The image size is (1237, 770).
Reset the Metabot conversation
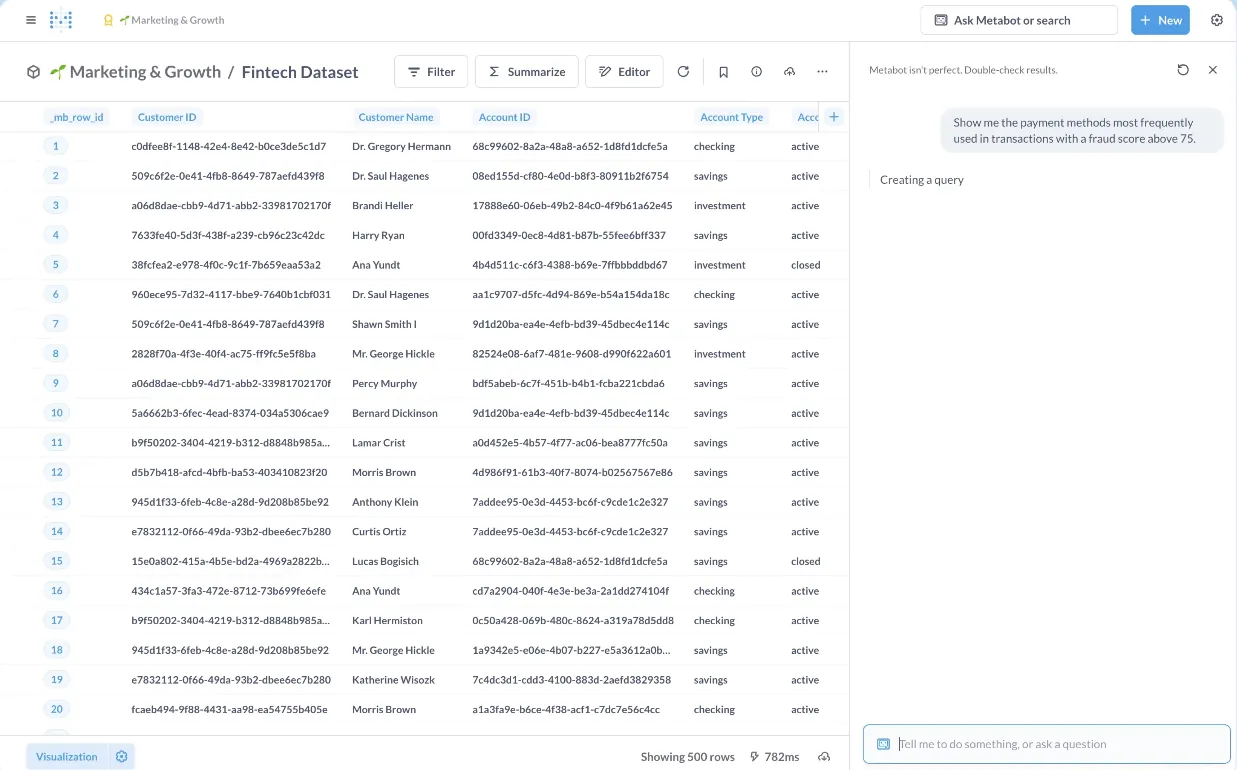click(1183, 70)
